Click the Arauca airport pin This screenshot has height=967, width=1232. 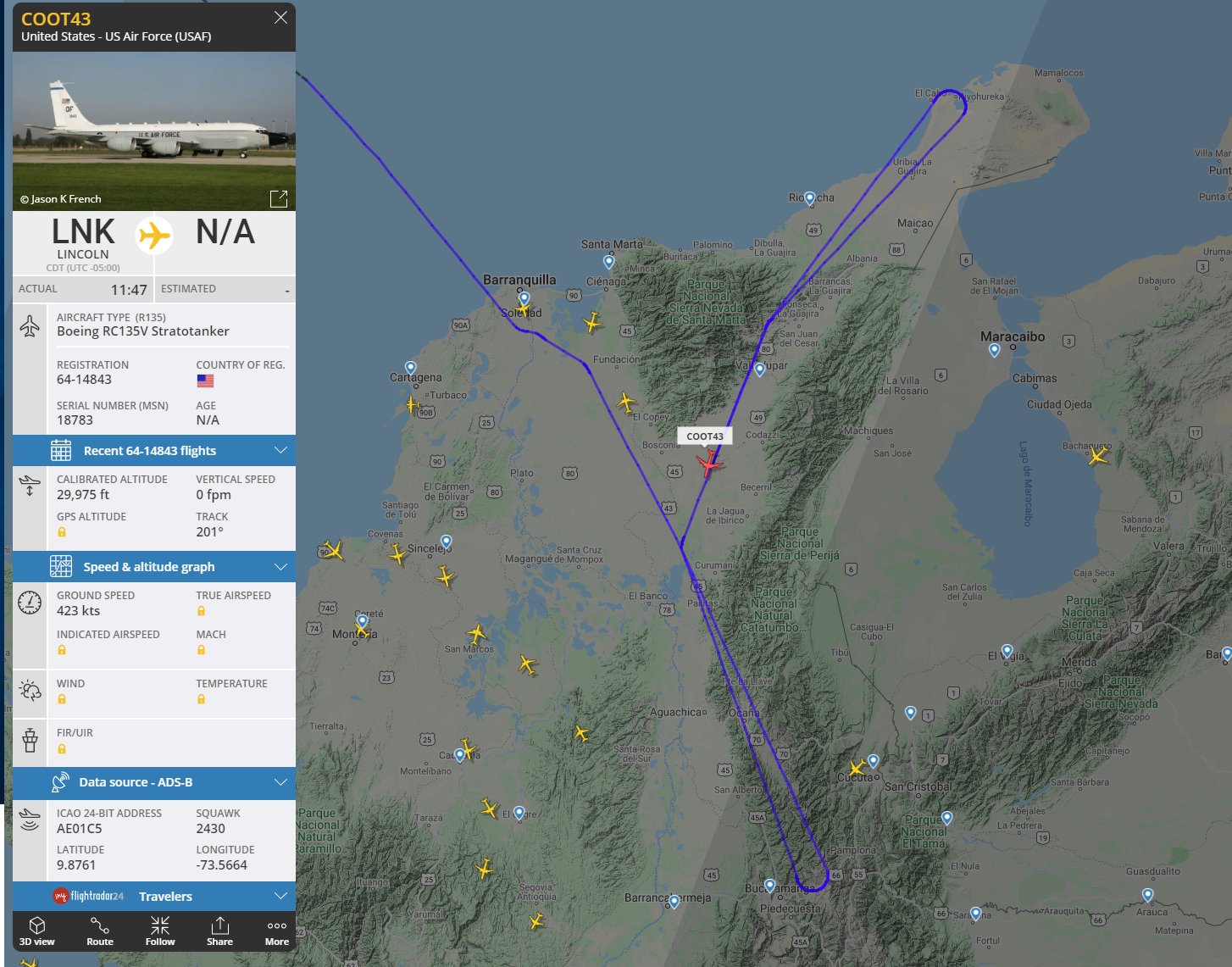click(1147, 895)
